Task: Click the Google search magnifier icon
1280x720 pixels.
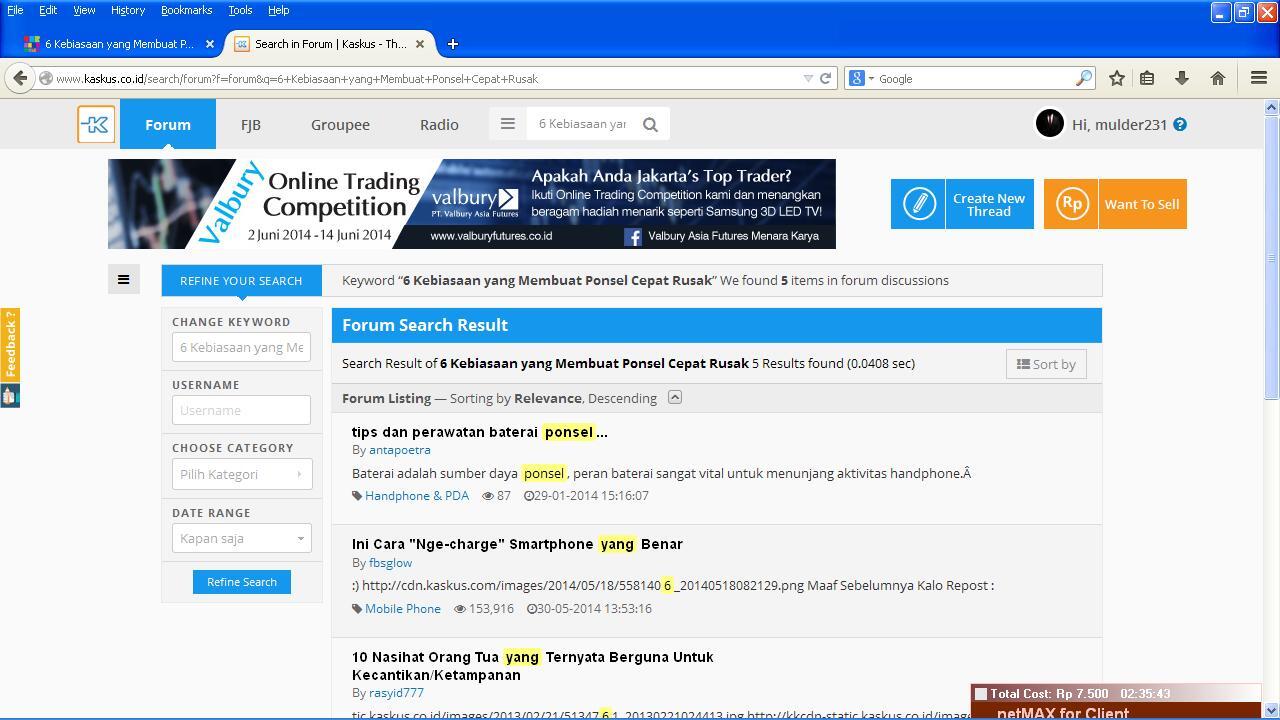Action: click(1083, 78)
